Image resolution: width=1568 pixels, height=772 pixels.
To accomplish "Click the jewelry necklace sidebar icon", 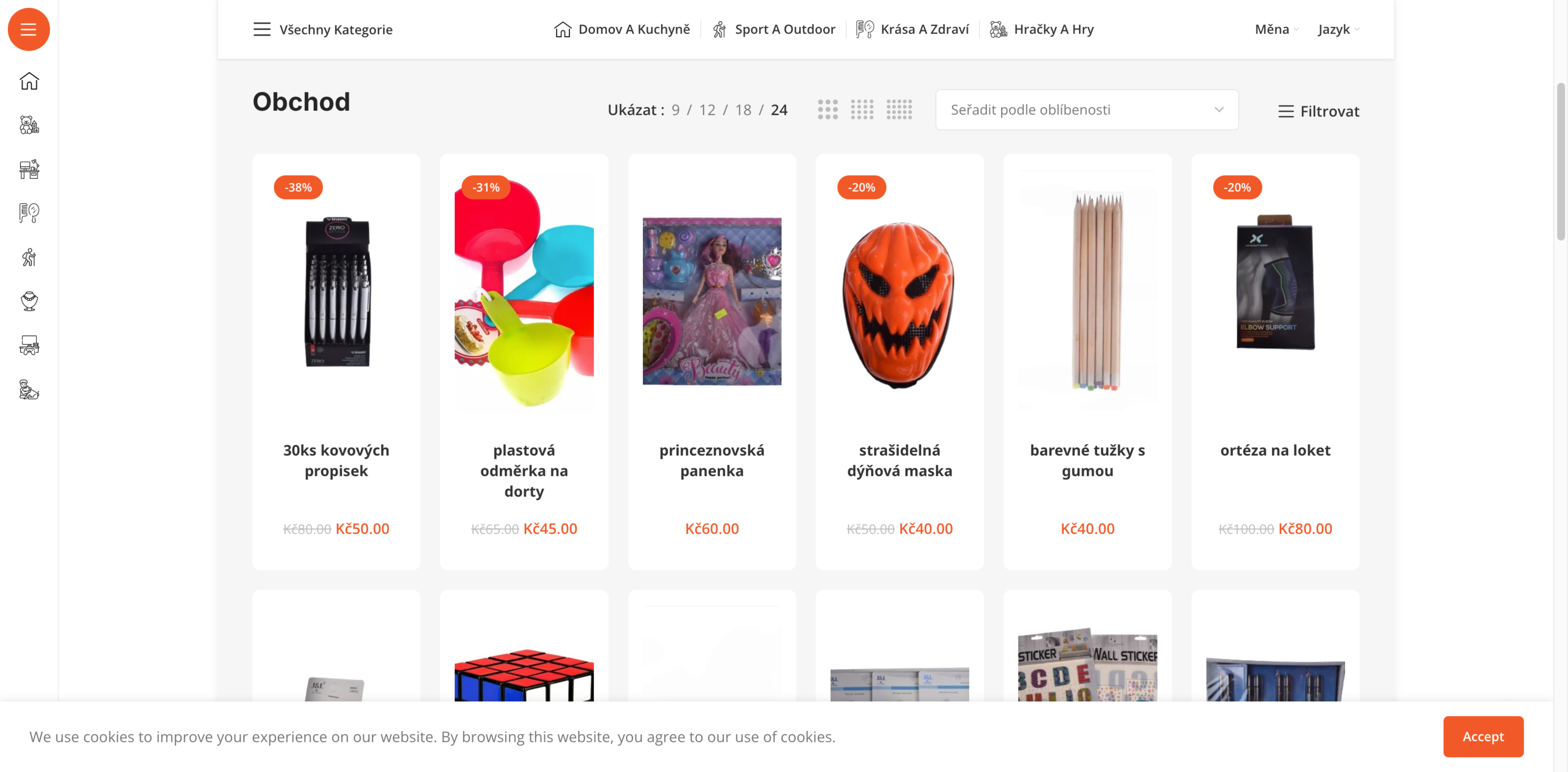I will [x=29, y=301].
